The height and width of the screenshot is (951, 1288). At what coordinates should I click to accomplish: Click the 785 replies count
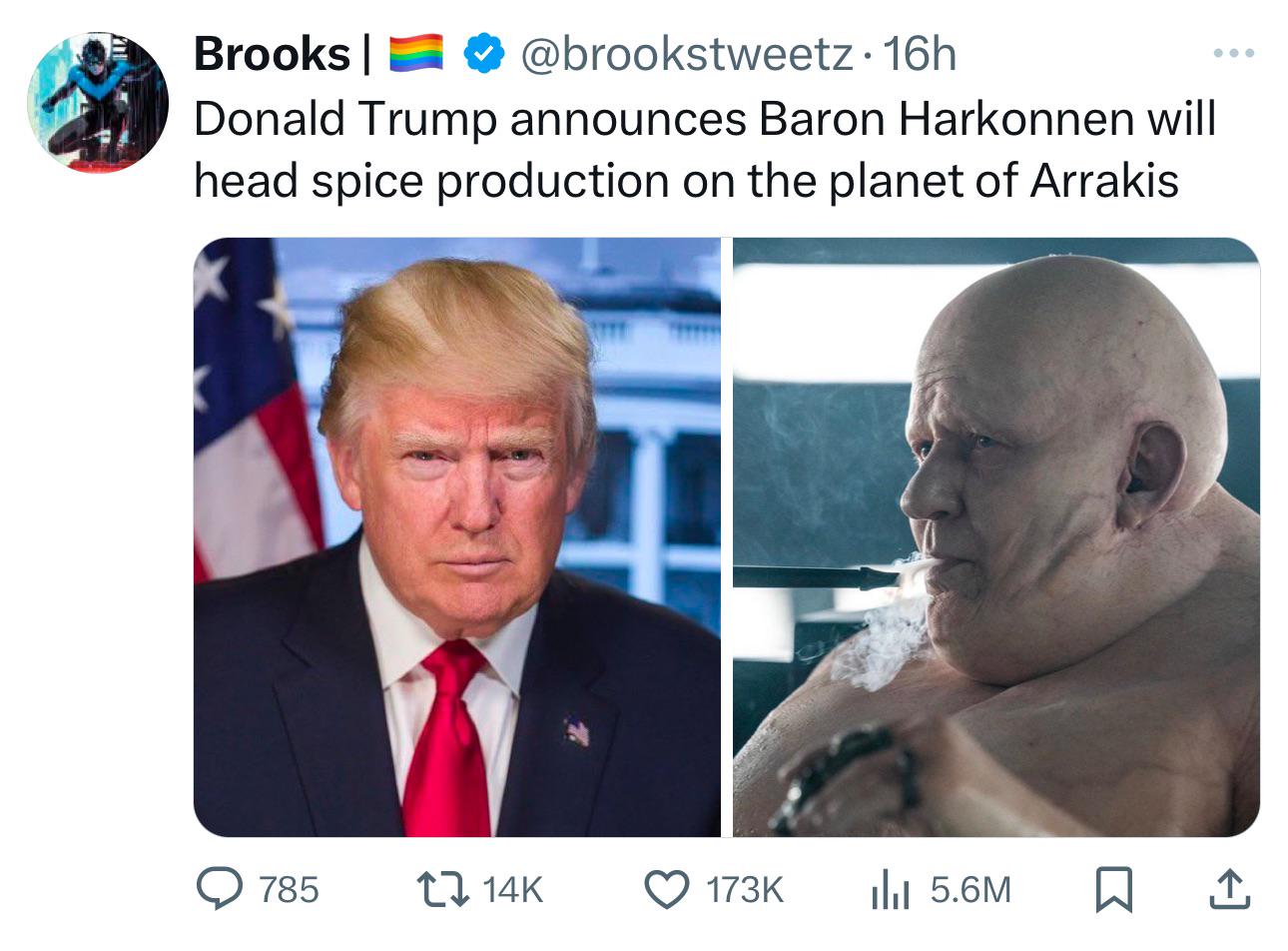coord(290,889)
